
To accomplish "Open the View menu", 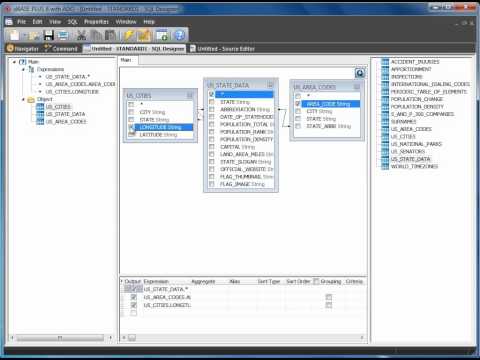I will pyautogui.click(x=55, y=22).
